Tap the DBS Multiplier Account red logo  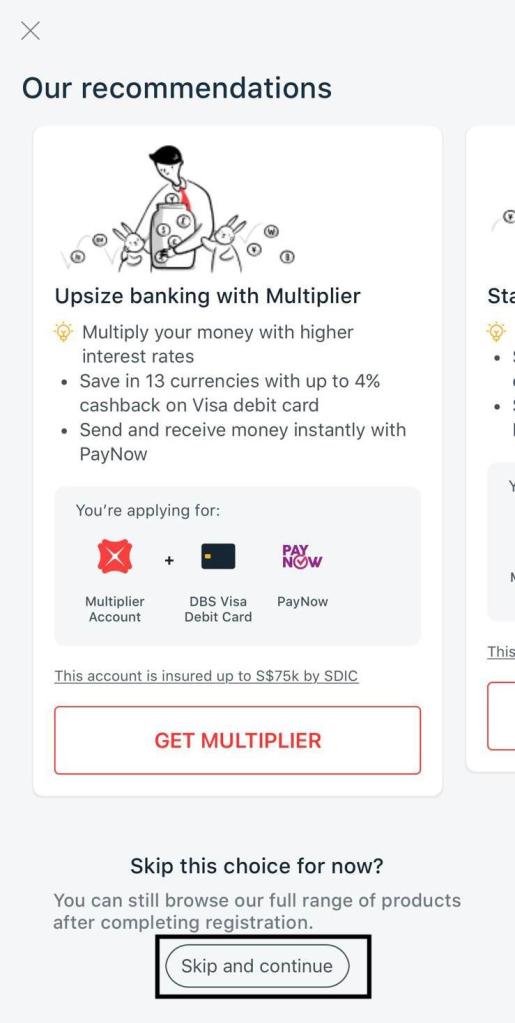click(x=115, y=557)
